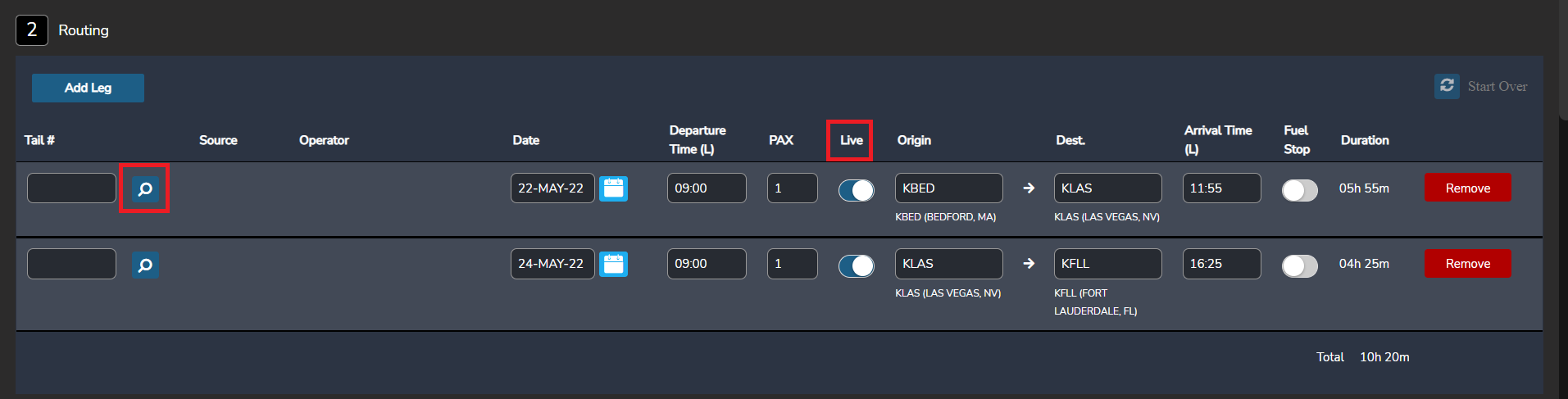Edit the 11:55 arrival time field

click(1221, 188)
